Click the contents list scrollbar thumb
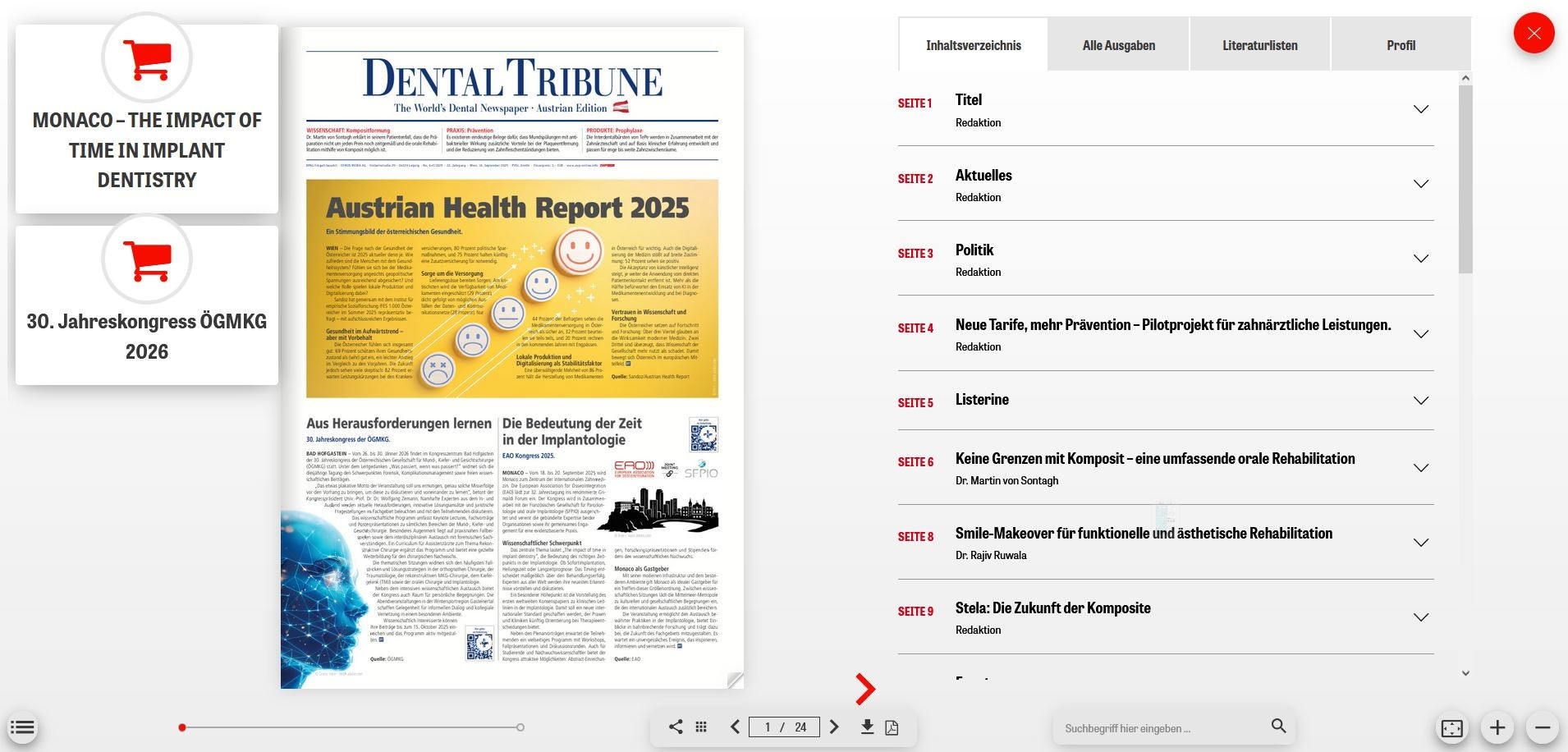This screenshot has height=752, width=1568. (x=1465, y=179)
